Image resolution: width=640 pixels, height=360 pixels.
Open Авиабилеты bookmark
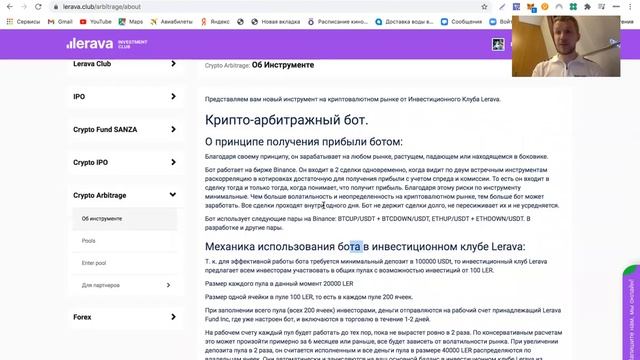point(171,22)
